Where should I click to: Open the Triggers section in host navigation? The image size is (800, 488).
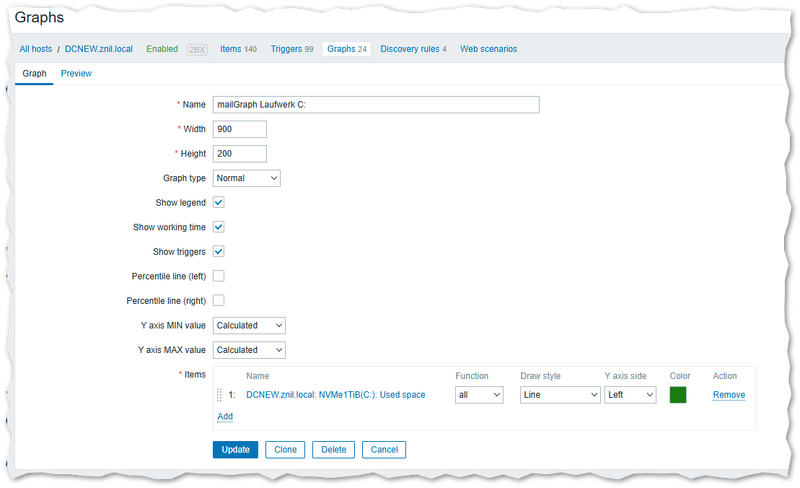pos(292,49)
